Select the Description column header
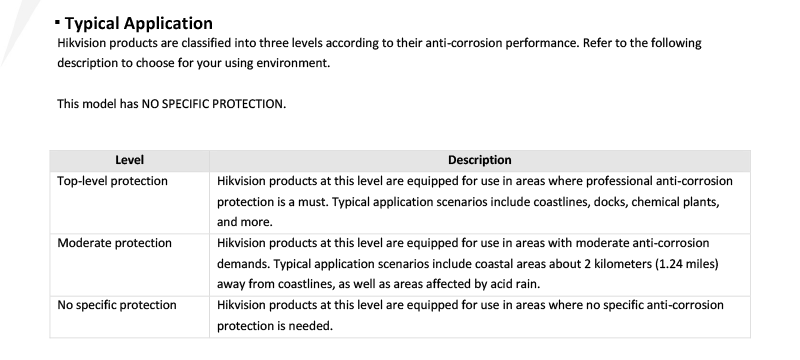 [480, 160]
